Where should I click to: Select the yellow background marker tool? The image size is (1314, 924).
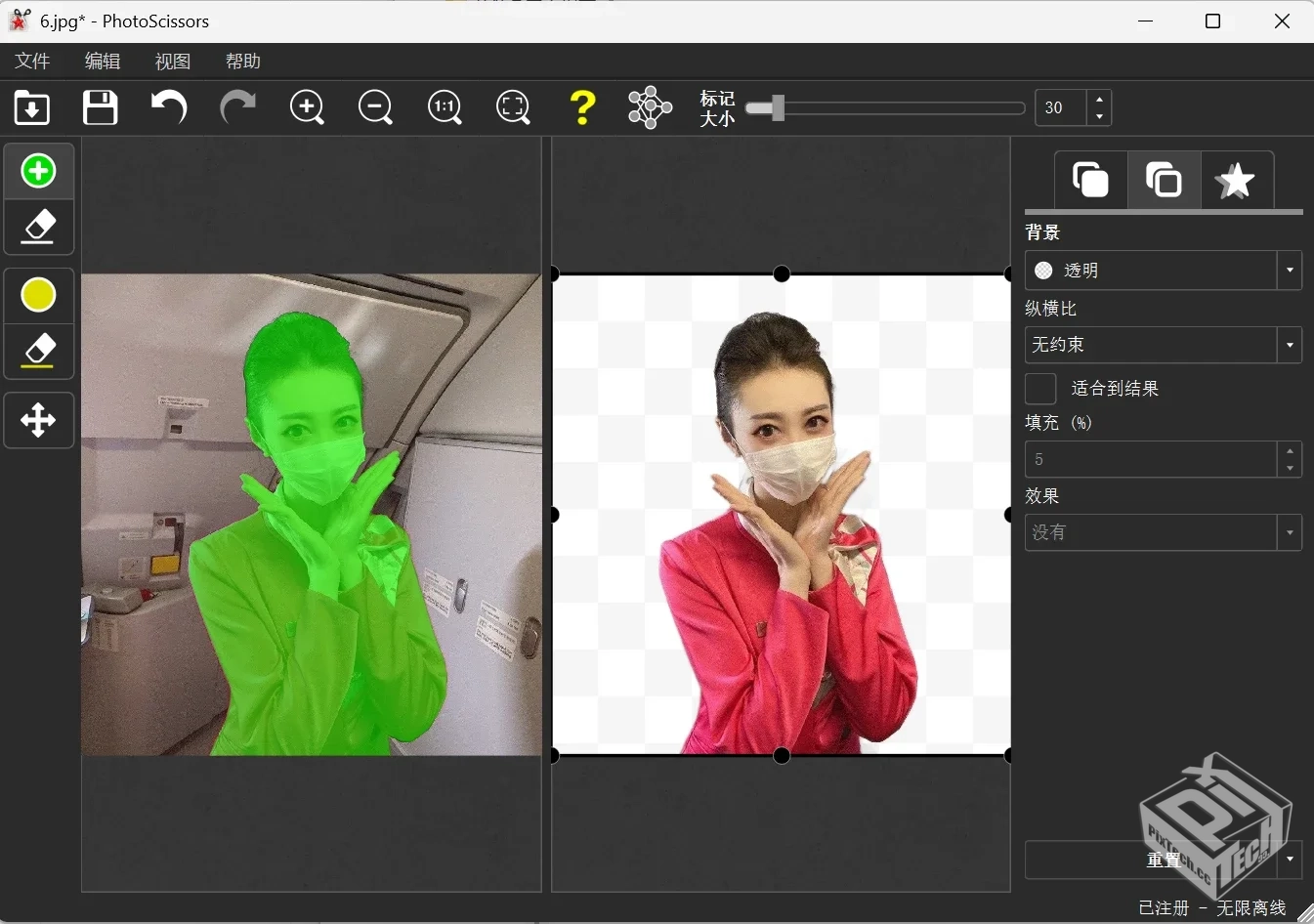(38, 294)
